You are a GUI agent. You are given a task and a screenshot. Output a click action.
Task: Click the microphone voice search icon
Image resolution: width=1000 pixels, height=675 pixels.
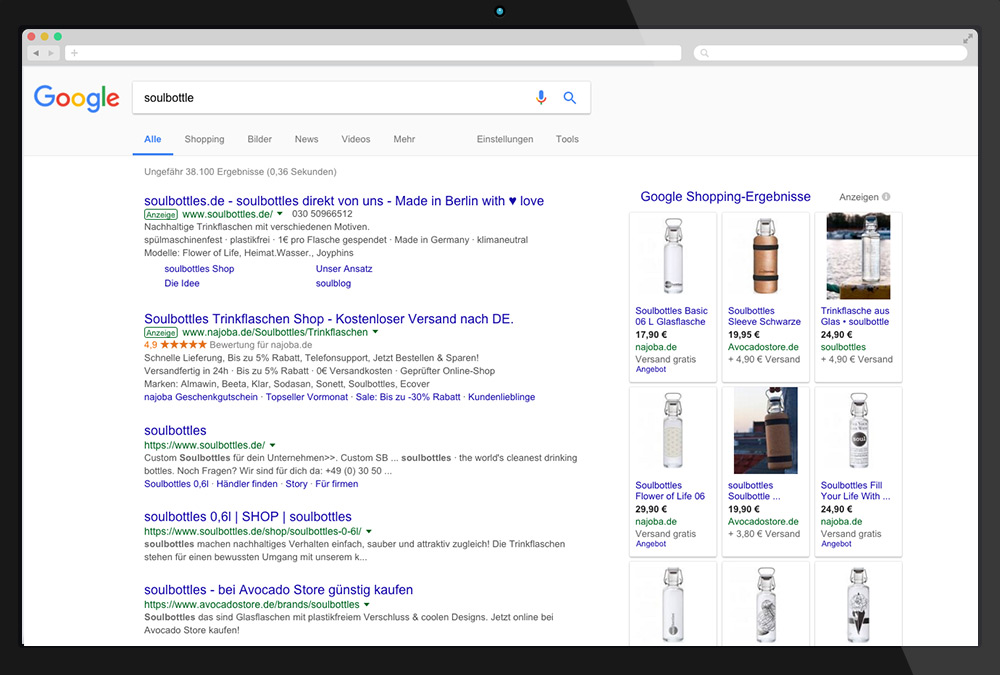coord(541,98)
